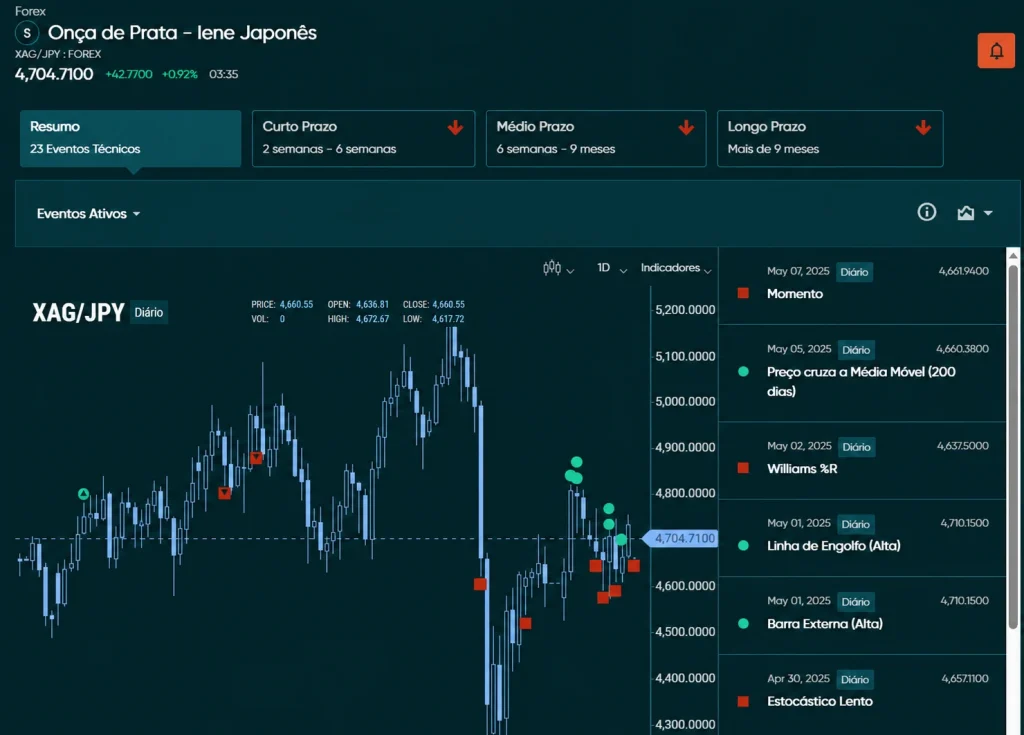Click red square beside Estocástico Lento

coord(743,701)
